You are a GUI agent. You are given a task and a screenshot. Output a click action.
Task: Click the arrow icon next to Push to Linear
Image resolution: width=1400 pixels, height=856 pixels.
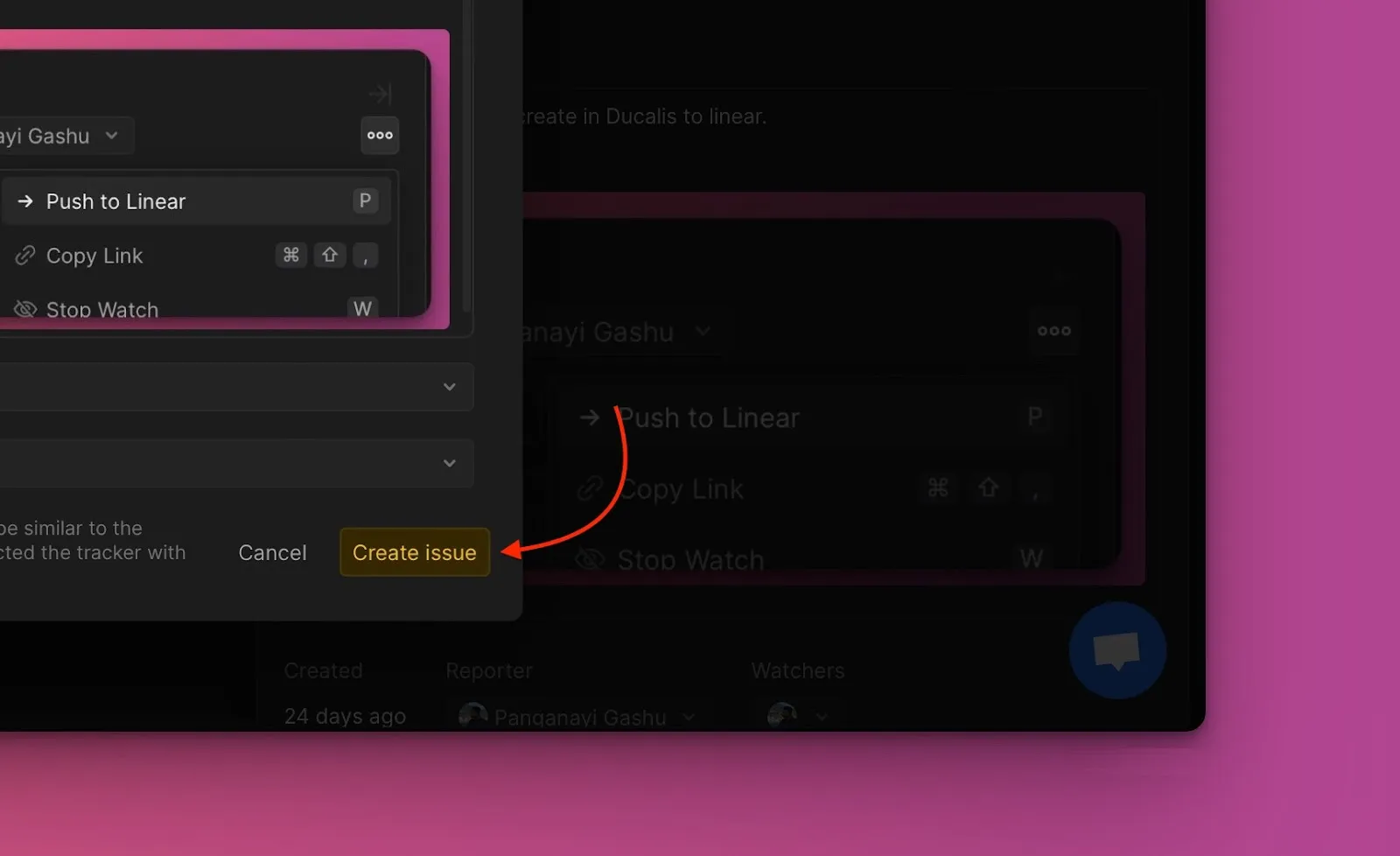(25, 200)
